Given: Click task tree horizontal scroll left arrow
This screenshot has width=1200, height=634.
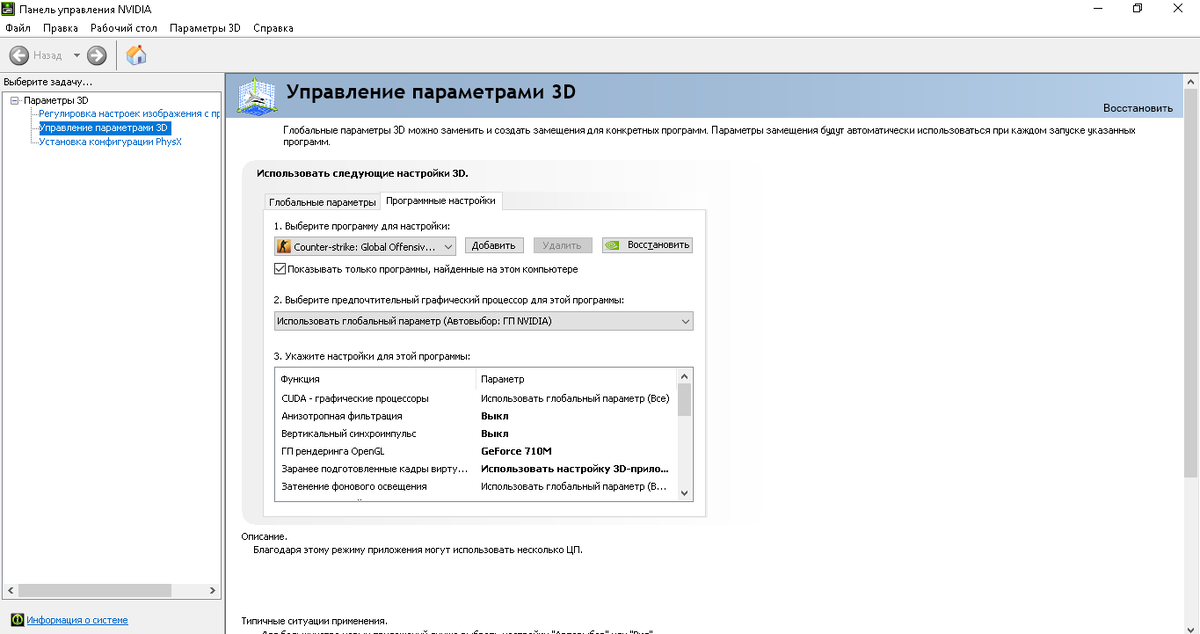Looking at the screenshot, I should click(9, 589).
